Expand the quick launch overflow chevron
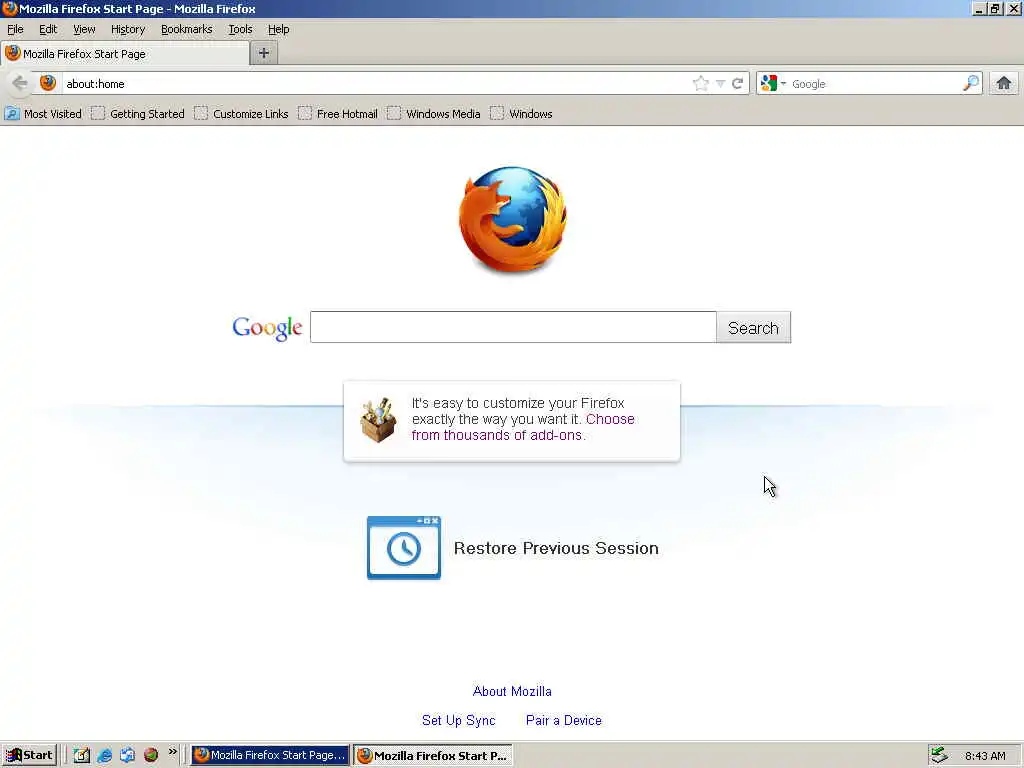1024x768 pixels. (172, 752)
